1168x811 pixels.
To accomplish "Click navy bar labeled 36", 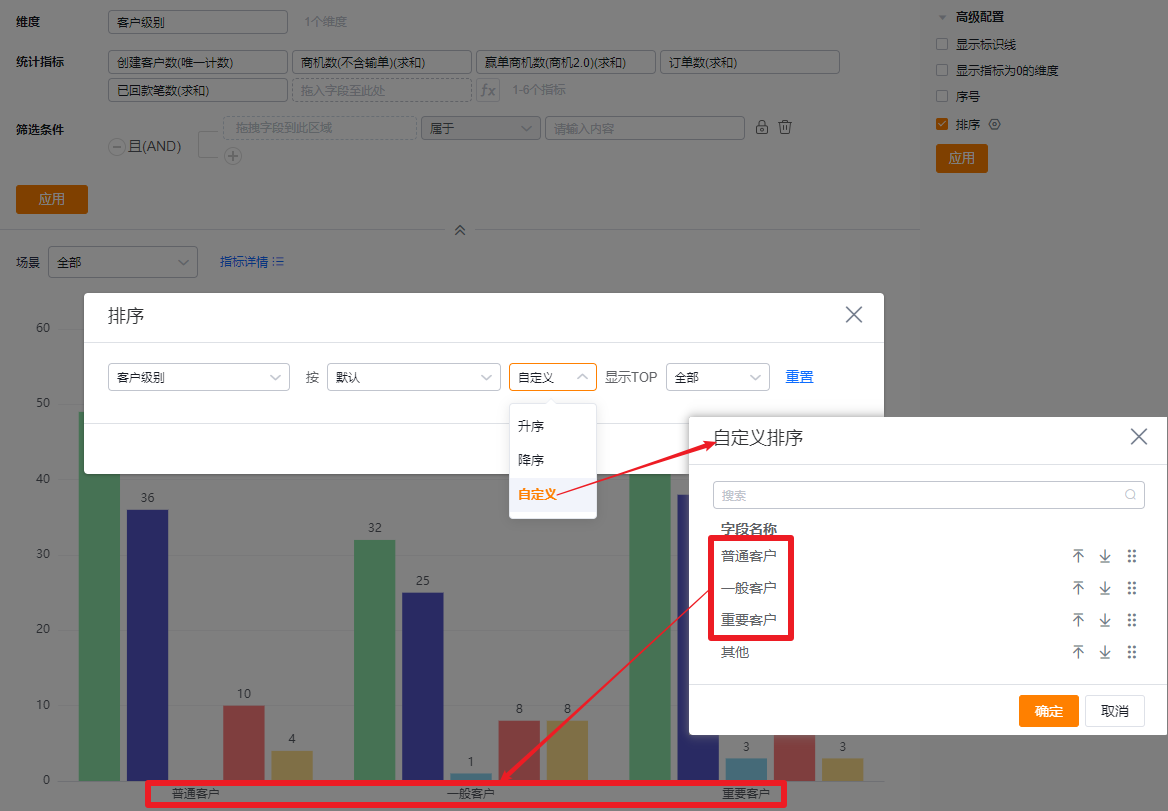I will pyautogui.click(x=147, y=645).
